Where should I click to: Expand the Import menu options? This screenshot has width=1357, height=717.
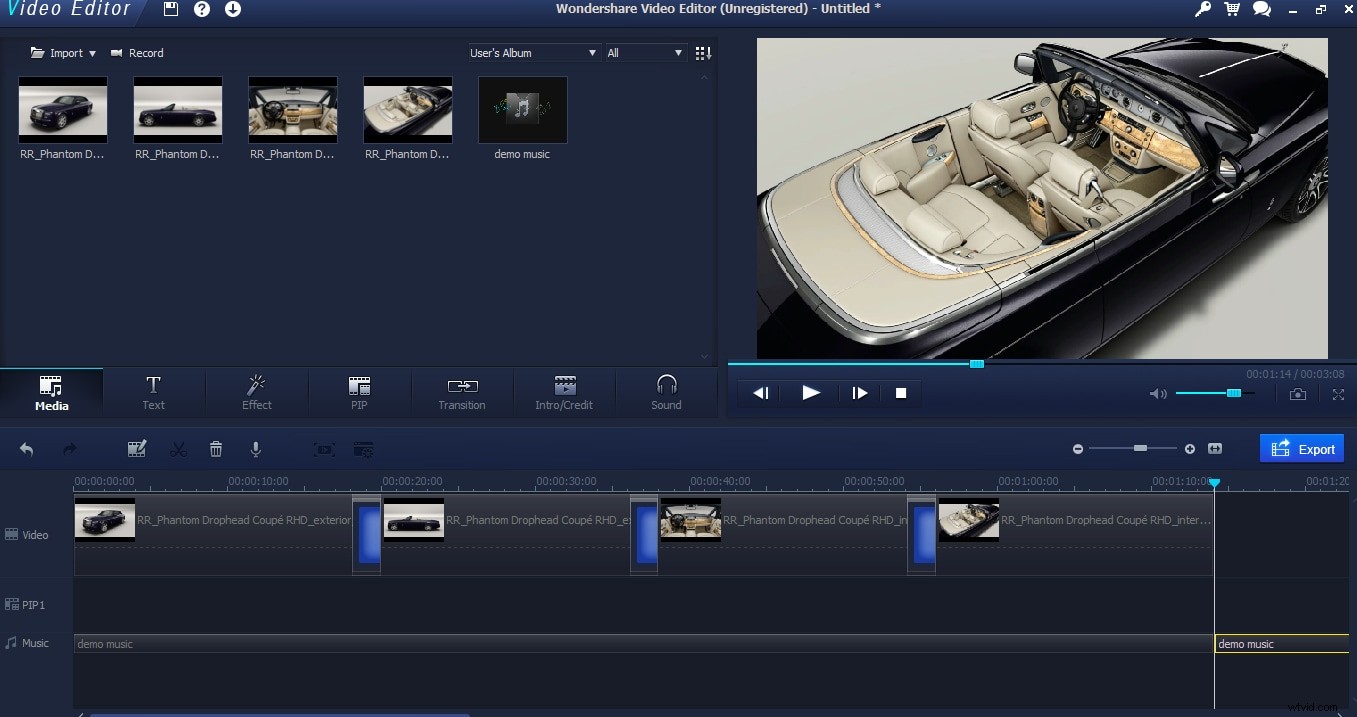click(x=91, y=52)
